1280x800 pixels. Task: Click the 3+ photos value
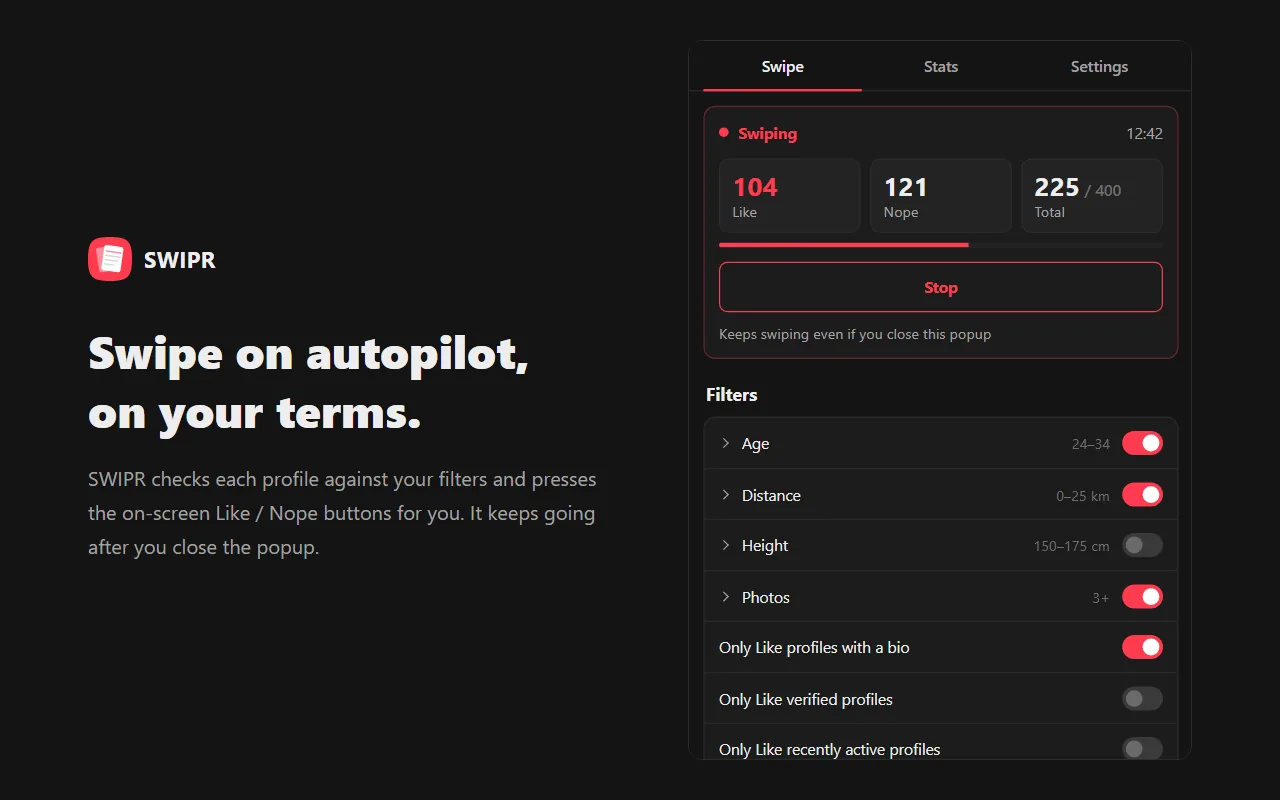pos(1100,598)
